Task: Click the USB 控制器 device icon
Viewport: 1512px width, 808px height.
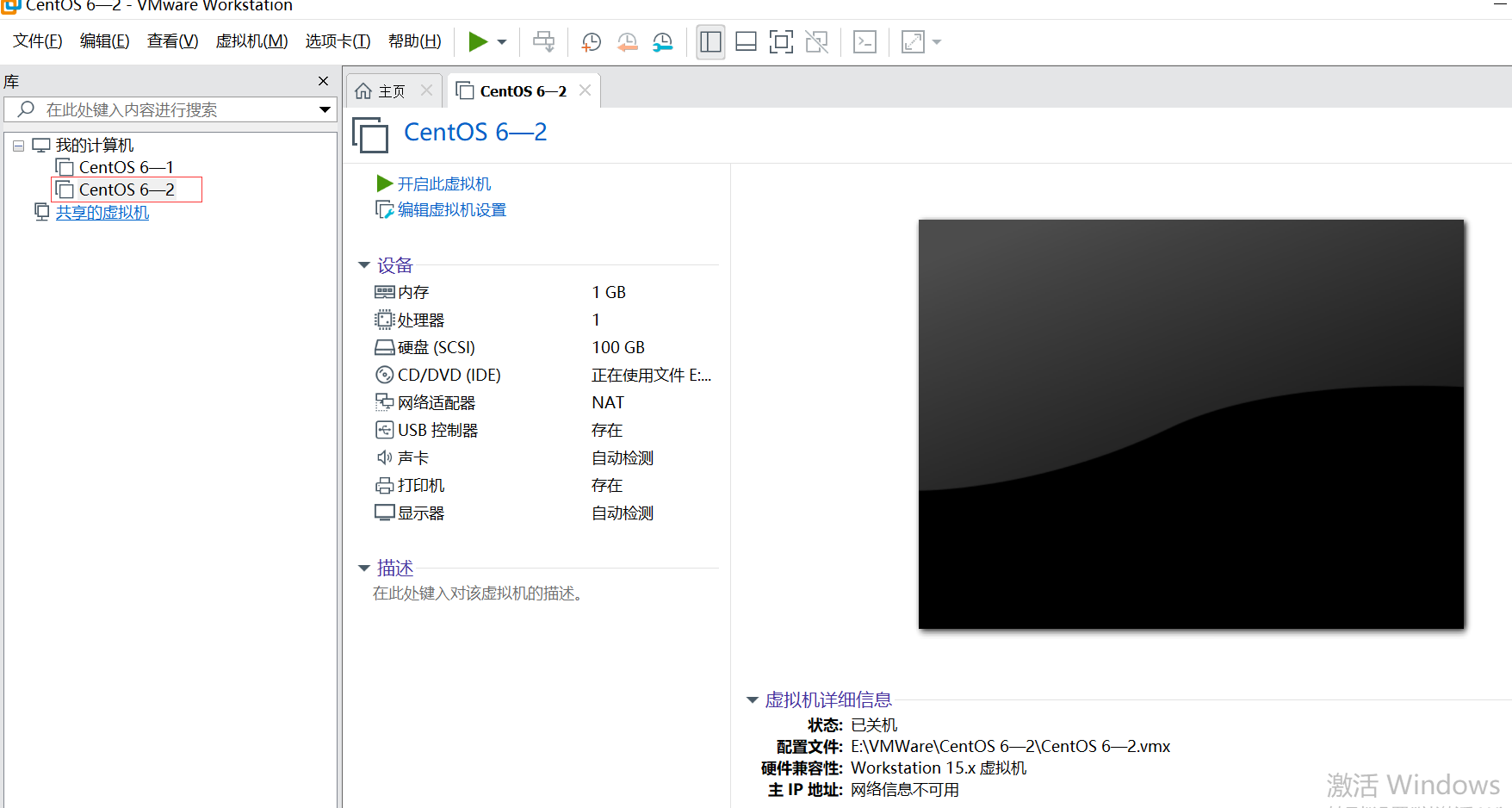Action: [384, 430]
